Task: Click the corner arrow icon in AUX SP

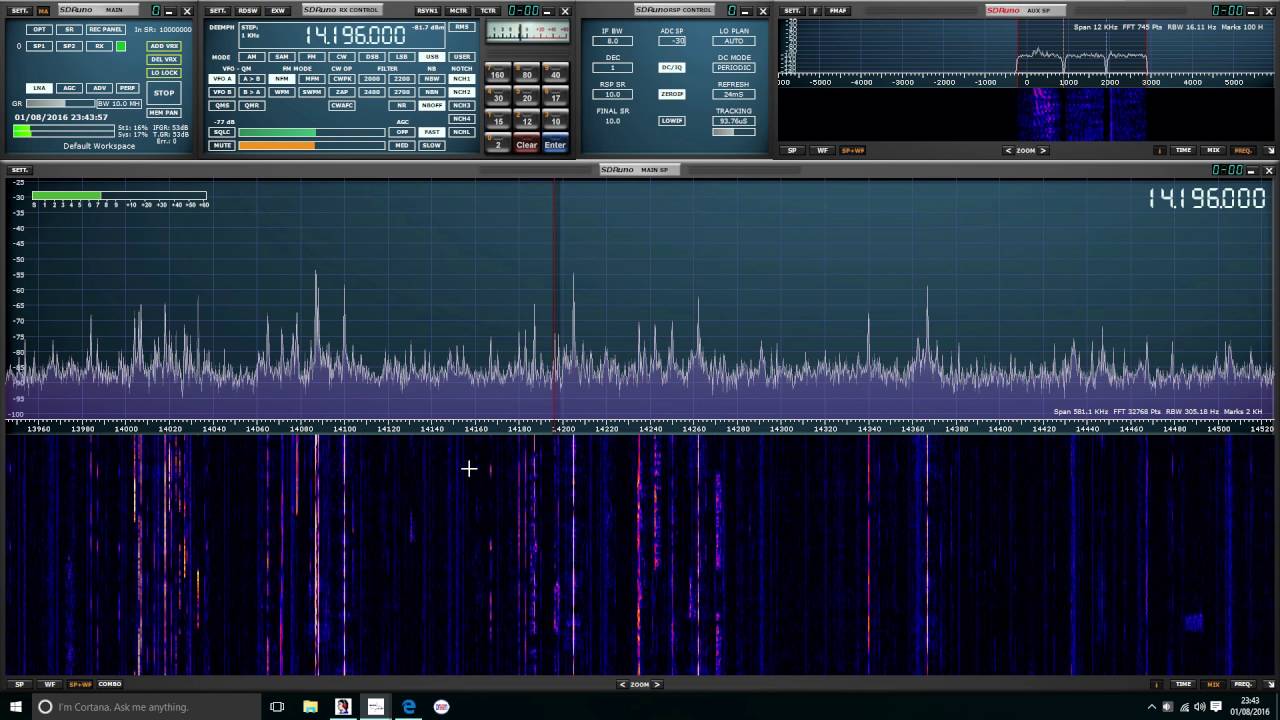Action: coord(1270,151)
